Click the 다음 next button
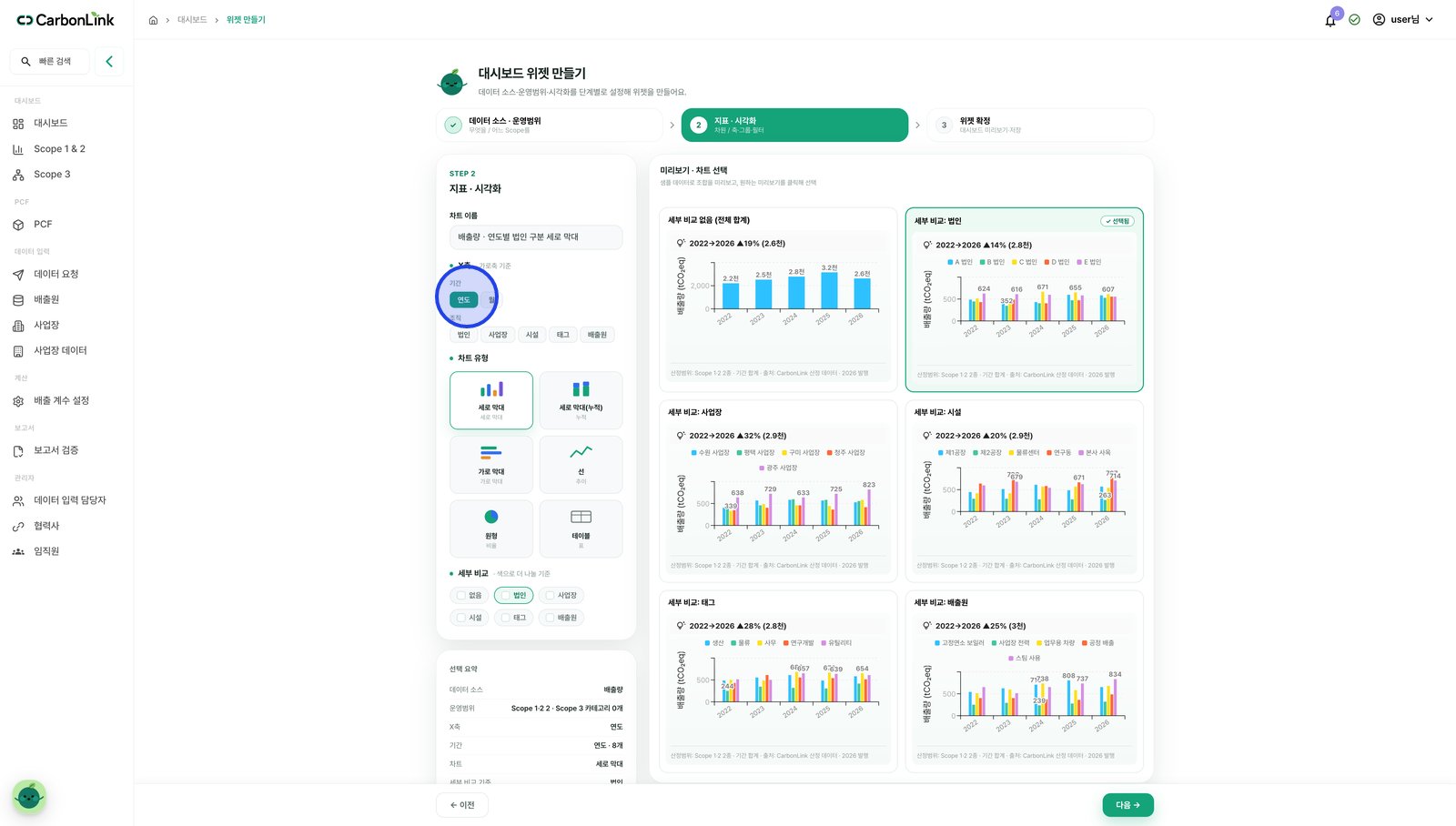This screenshot has height=826, width=1456. click(1127, 805)
